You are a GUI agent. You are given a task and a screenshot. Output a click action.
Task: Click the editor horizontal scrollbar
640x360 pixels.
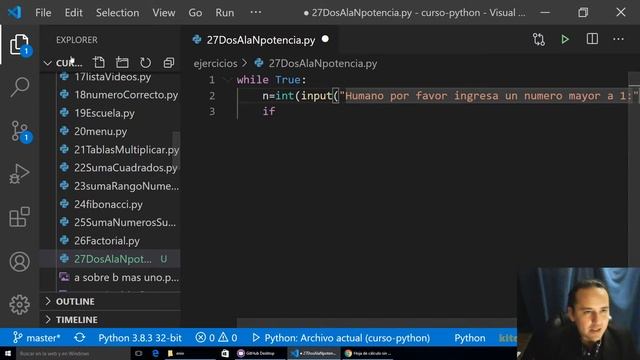click(x=376, y=322)
